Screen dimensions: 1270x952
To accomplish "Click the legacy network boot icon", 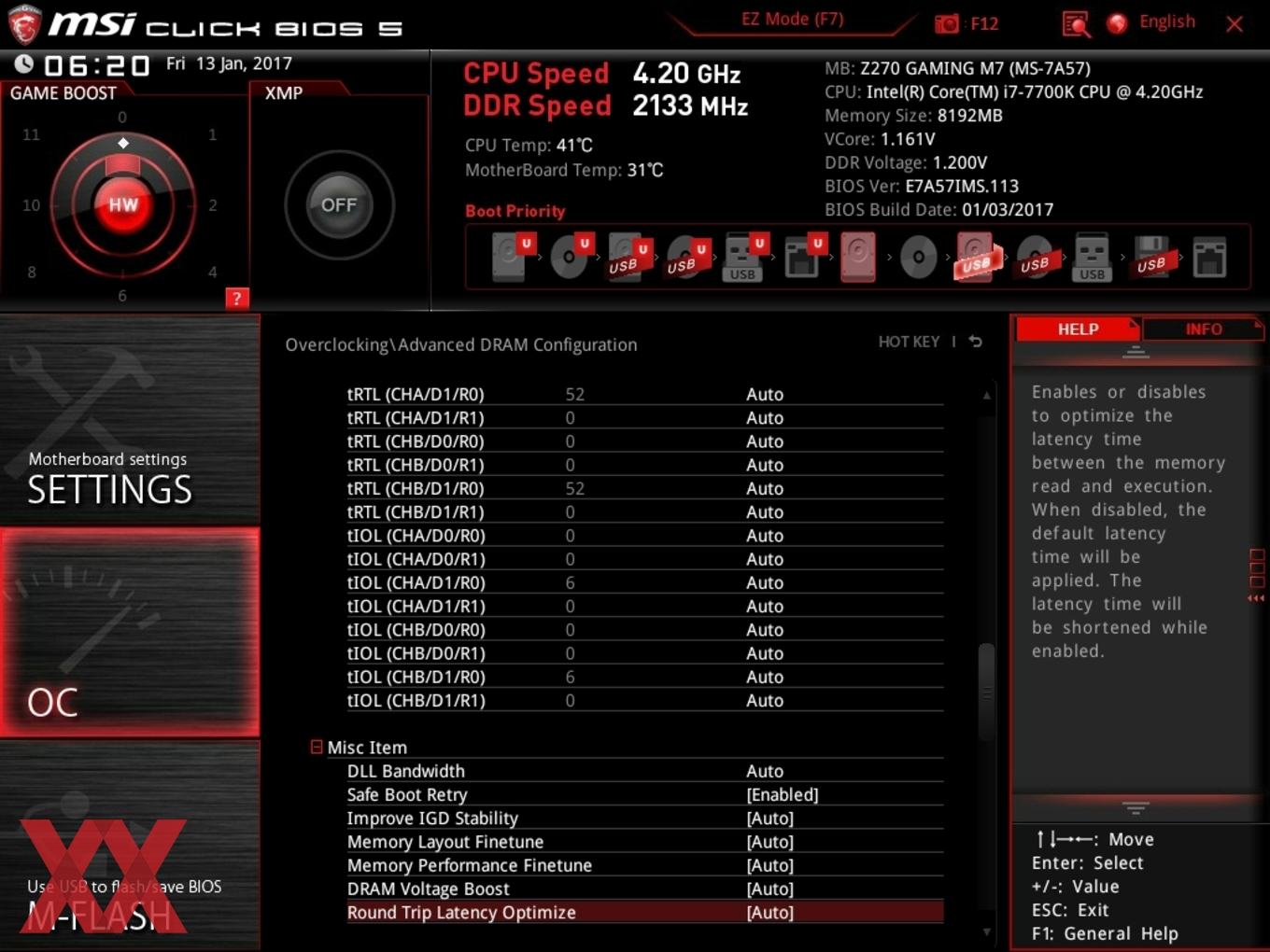I will (x=1209, y=258).
